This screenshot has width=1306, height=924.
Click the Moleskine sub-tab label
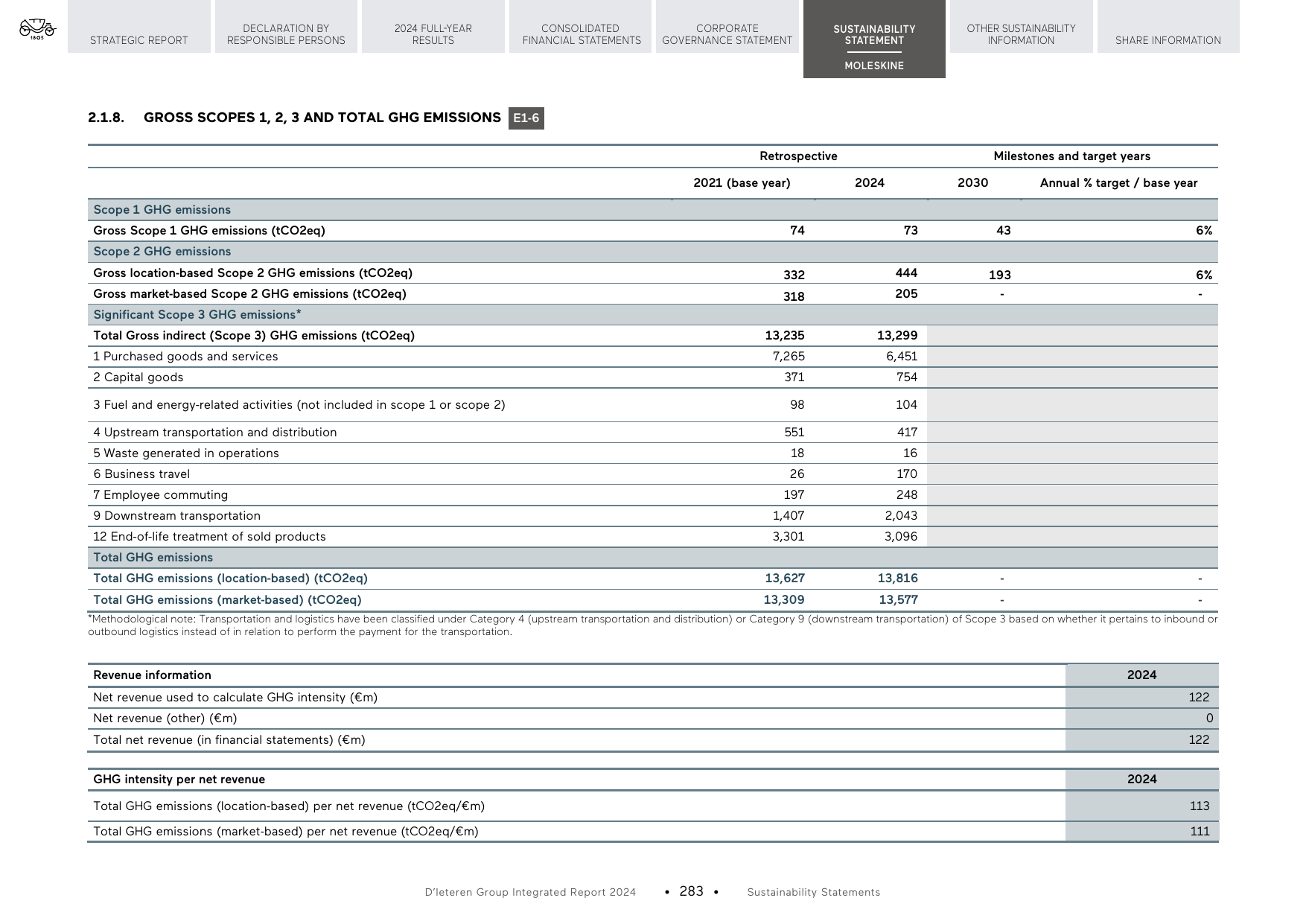click(x=874, y=66)
